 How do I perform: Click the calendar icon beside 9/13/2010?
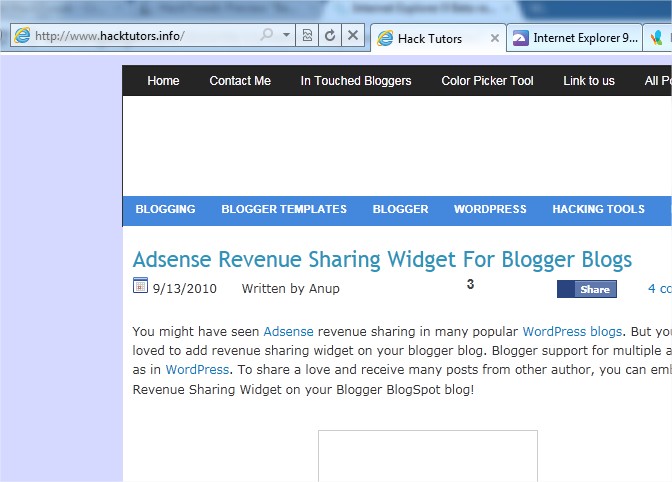point(140,285)
